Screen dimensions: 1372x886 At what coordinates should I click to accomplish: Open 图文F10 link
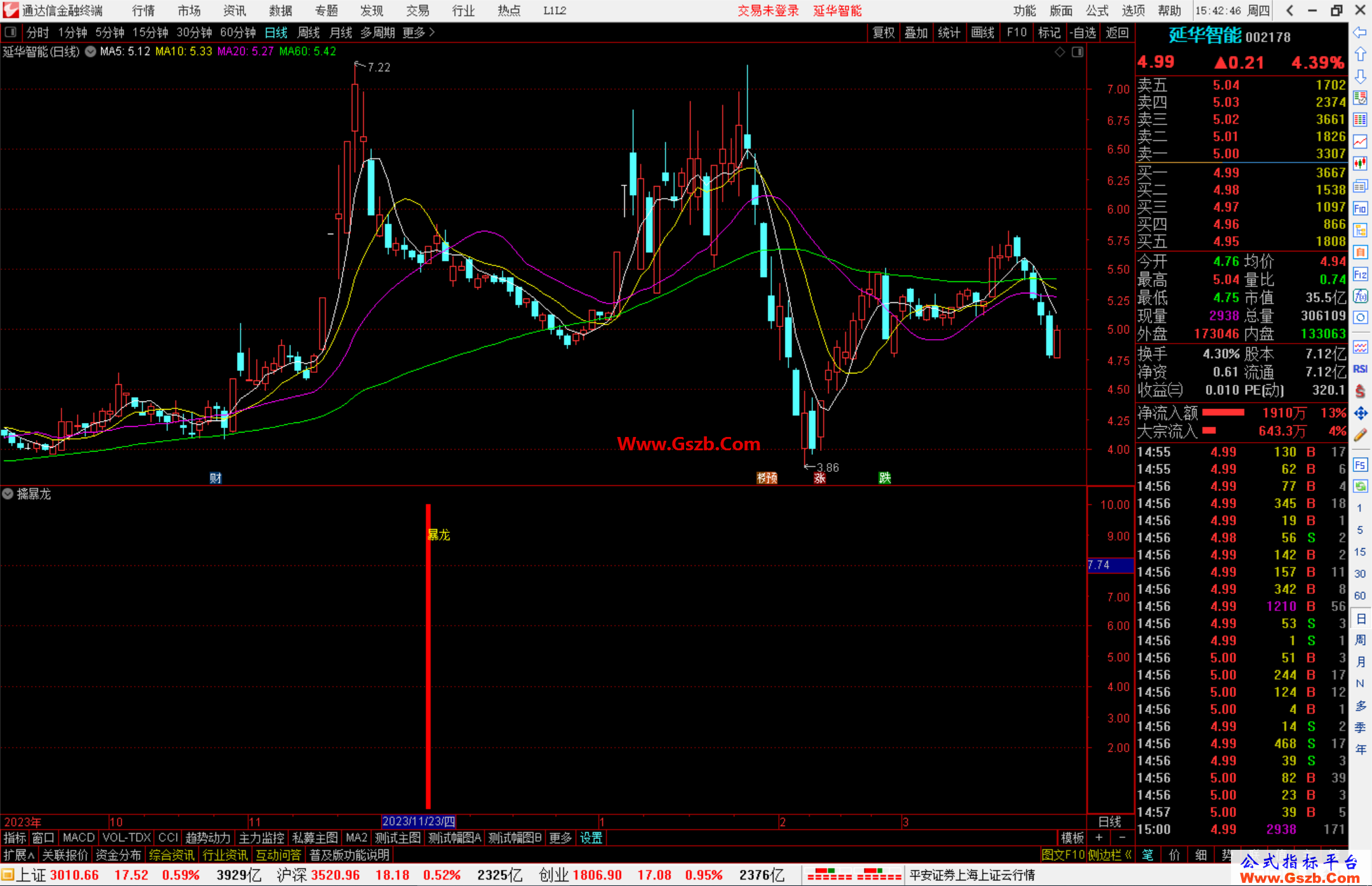1063,855
